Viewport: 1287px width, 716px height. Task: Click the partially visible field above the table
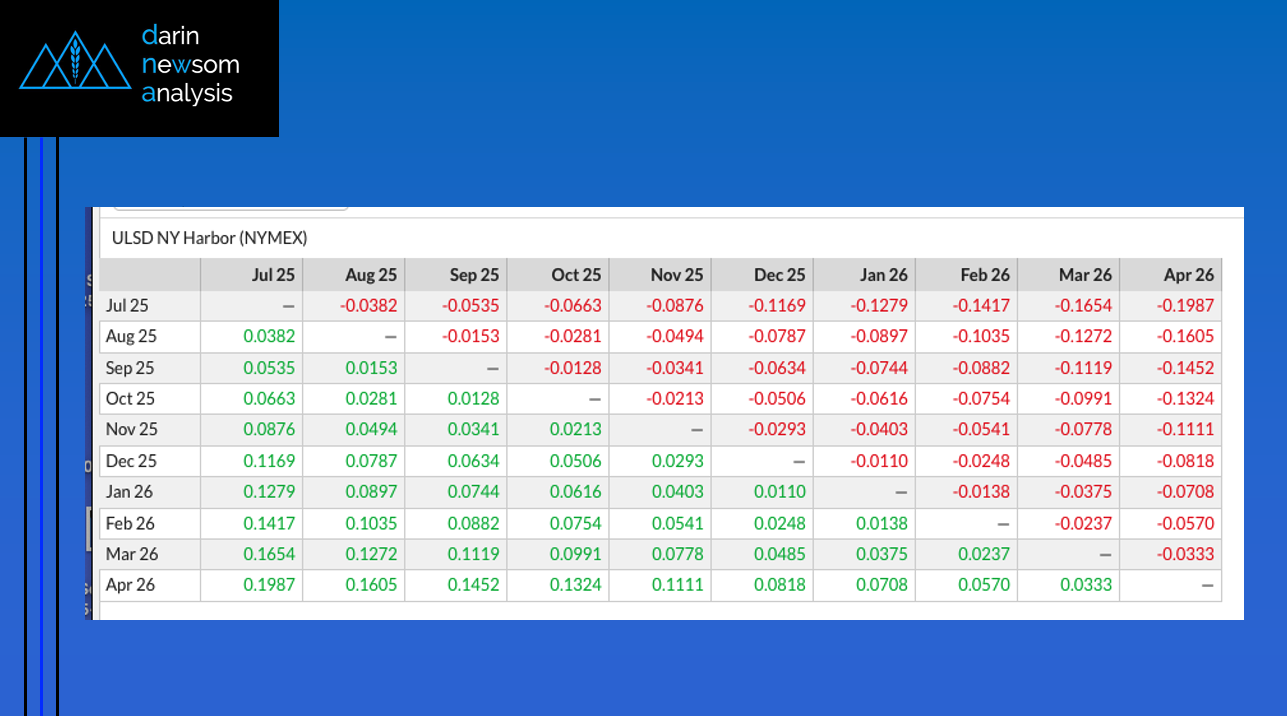click(230, 208)
